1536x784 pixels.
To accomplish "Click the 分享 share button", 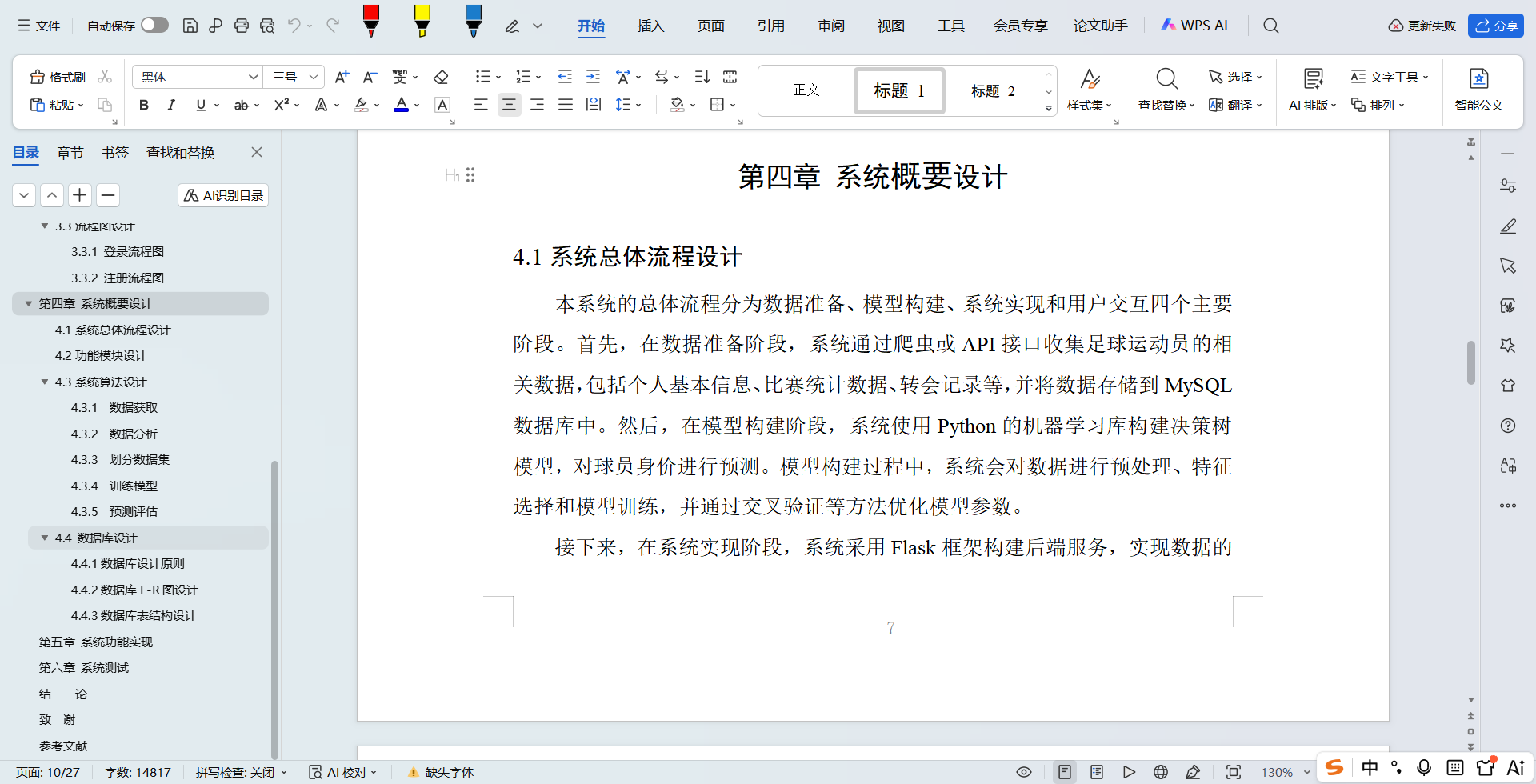I will point(1496,26).
